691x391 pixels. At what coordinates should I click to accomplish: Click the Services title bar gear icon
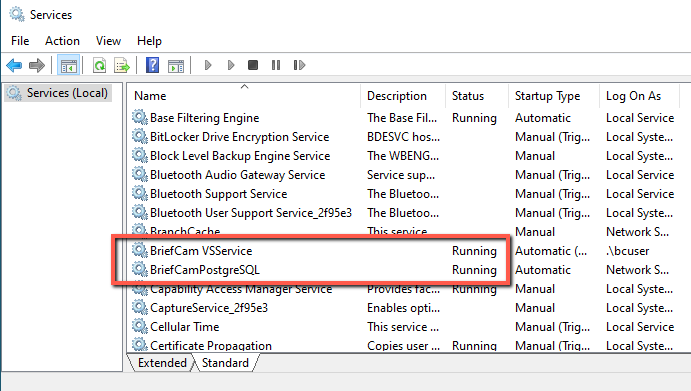17,14
